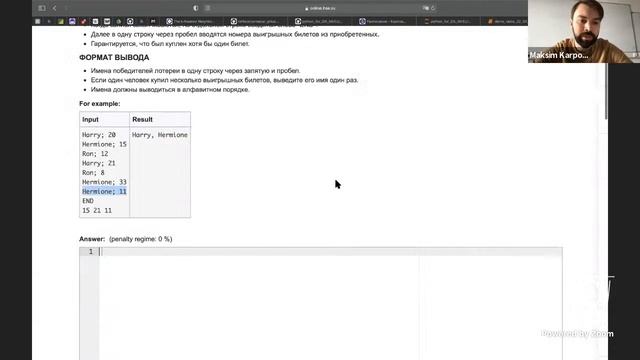640x360 pixels.
Task: Click the bullet starting 'Имена победителей лотереи'
Action: (196, 71)
